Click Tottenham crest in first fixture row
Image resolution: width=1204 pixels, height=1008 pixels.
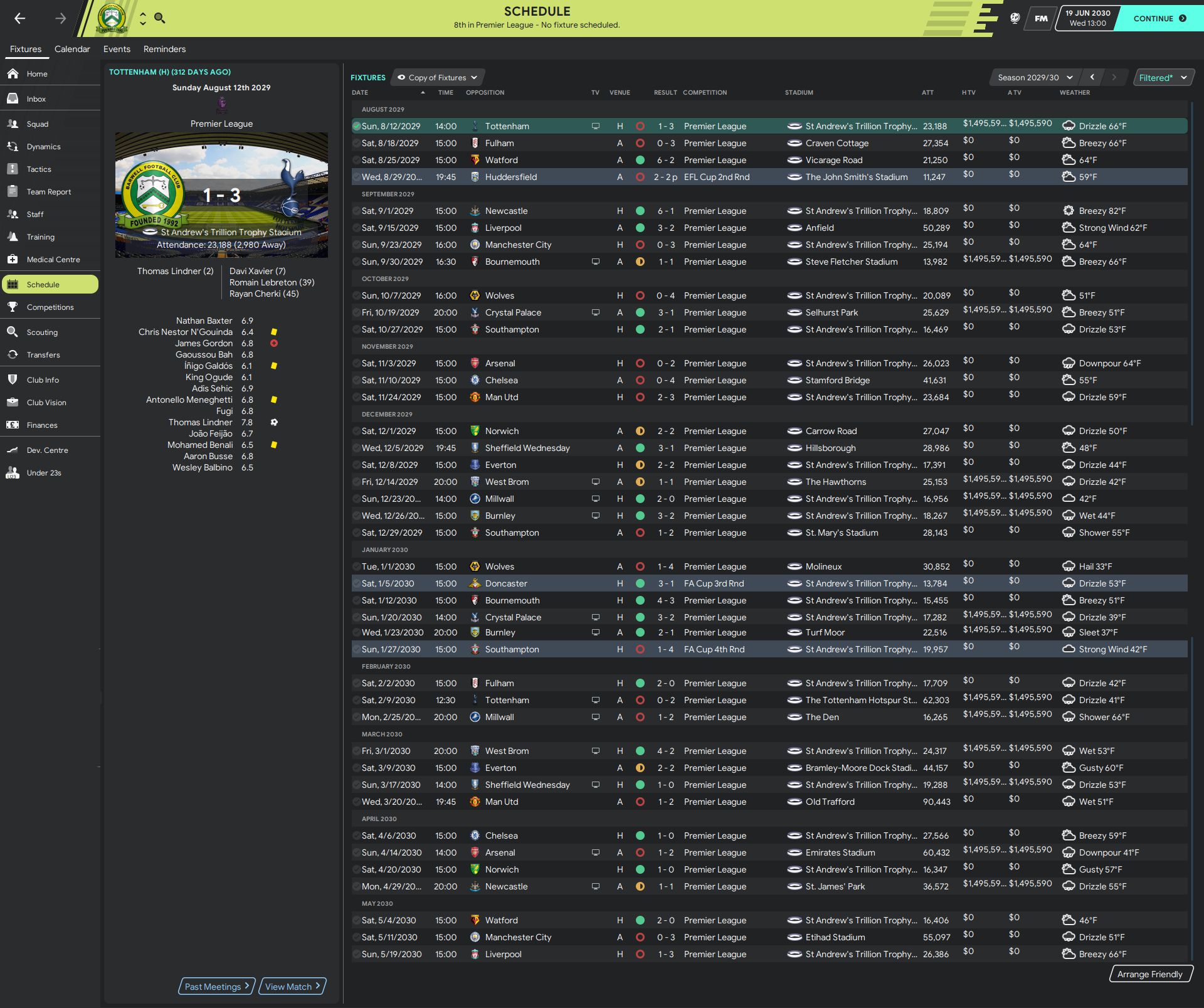pyautogui.click(x=475, y=126)
